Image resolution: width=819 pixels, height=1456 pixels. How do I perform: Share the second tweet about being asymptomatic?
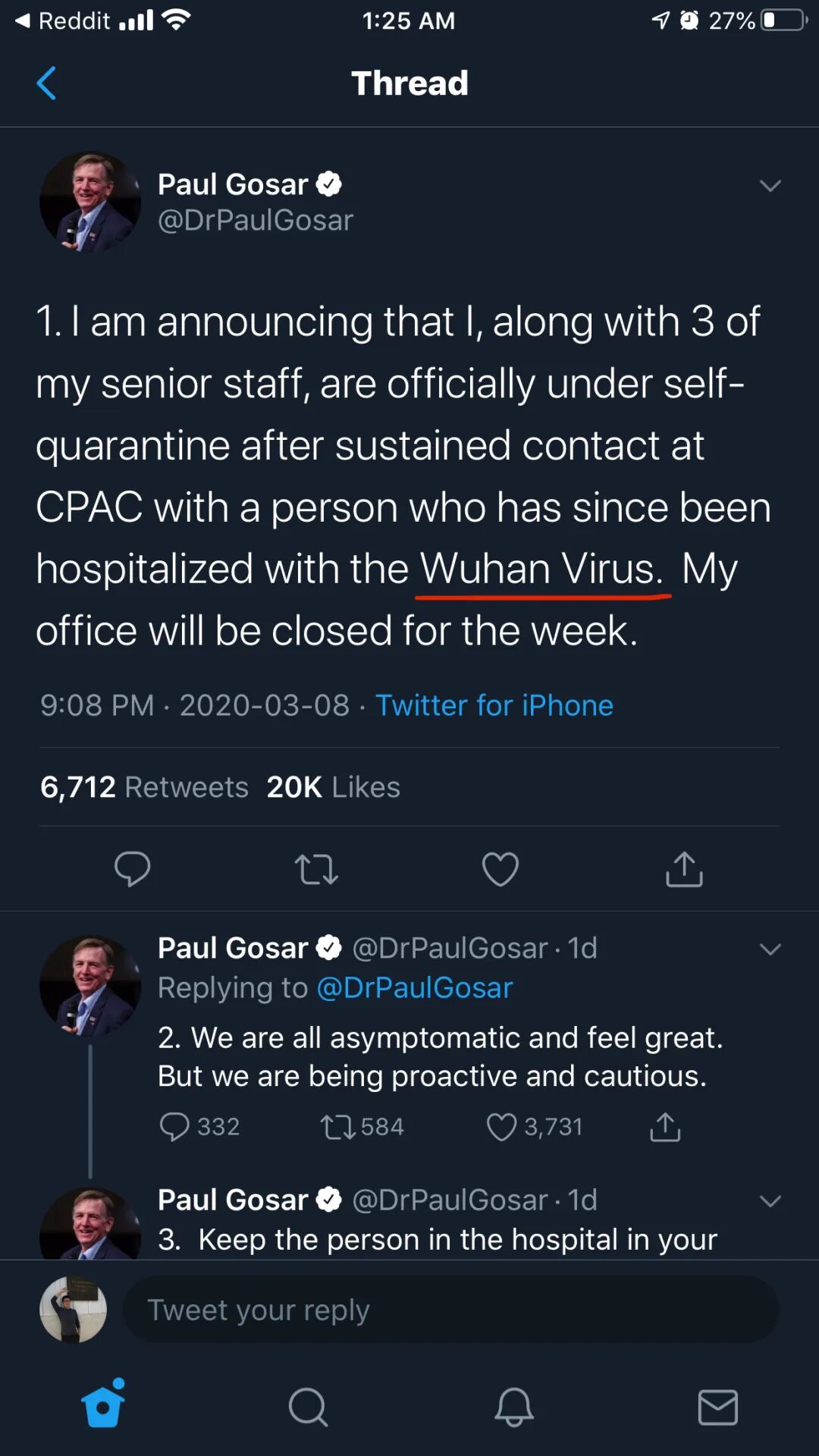[x=665, y=1127]
